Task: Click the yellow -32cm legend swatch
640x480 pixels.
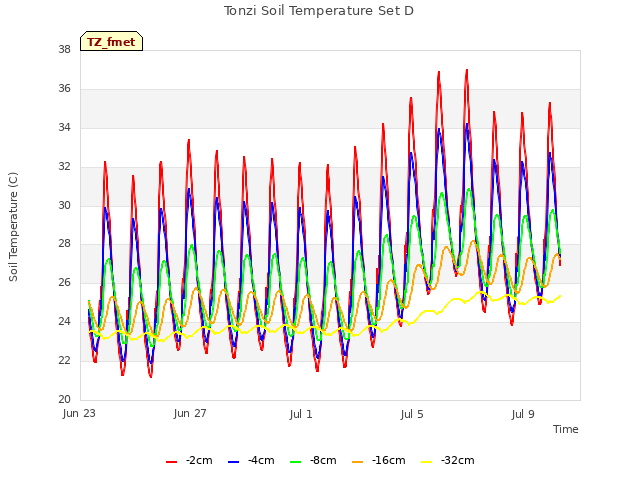Action: click(x=426, y=462)
